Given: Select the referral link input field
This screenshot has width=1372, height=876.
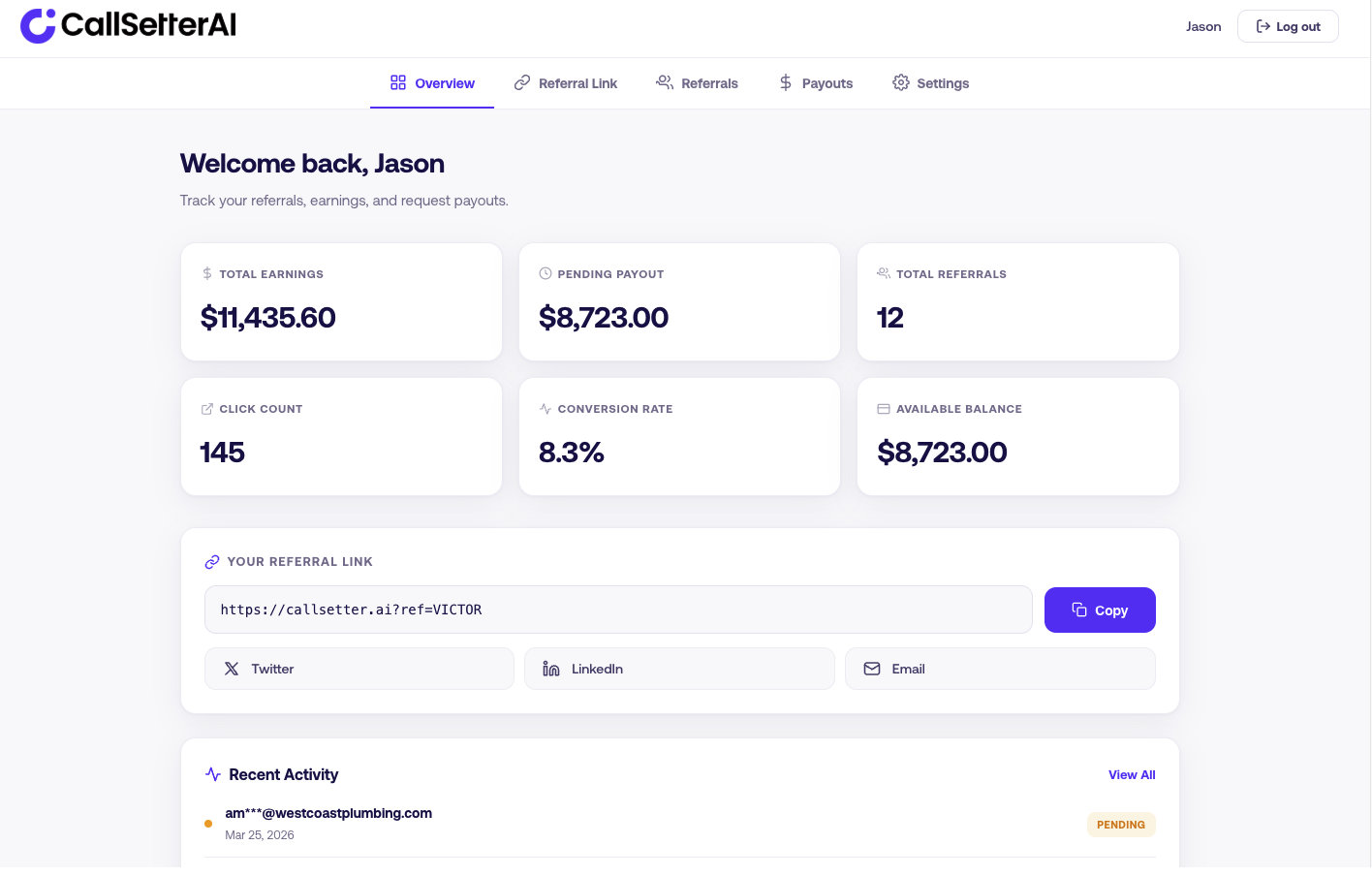Looking at the screenshot, I should (x=618, y=610).
